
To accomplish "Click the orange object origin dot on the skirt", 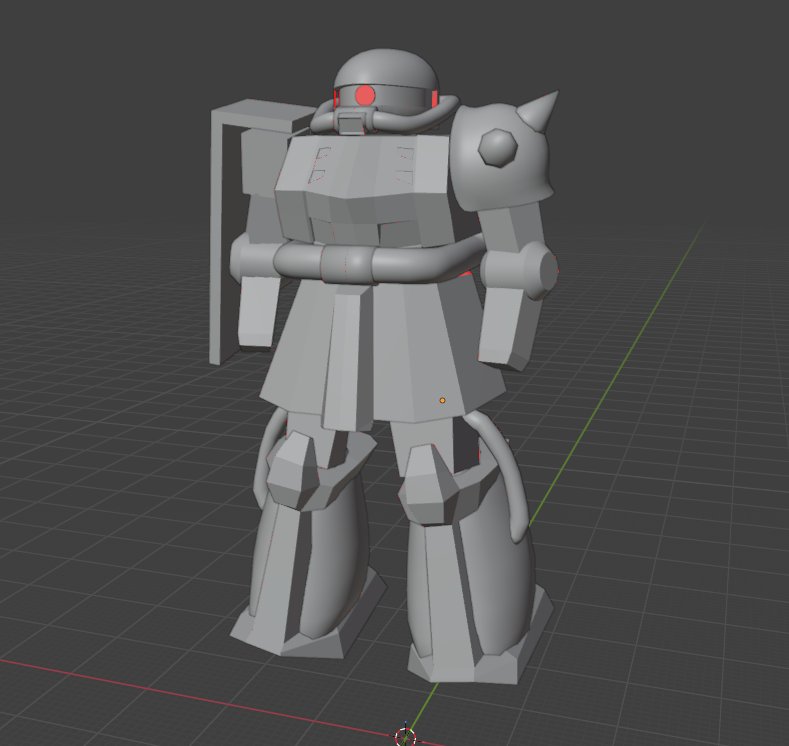I will [442, 400].
